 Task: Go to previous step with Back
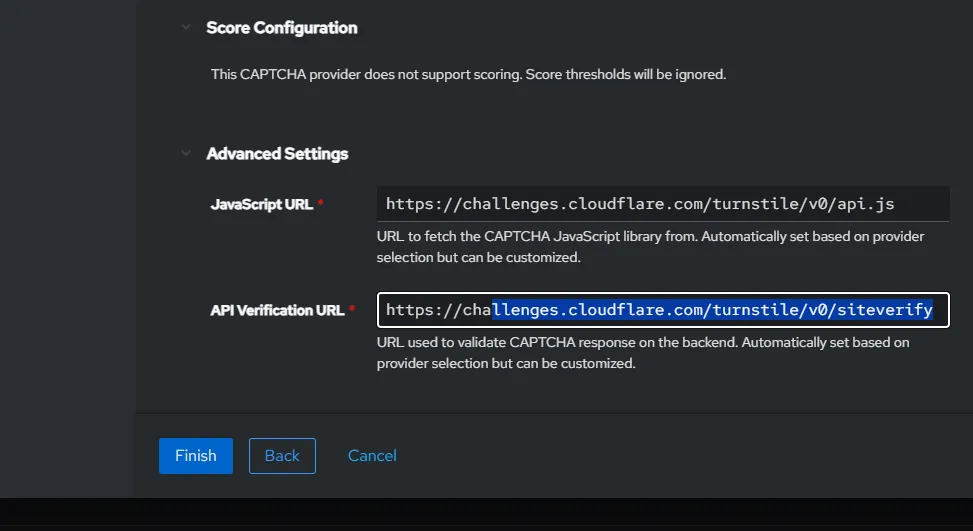(x=282, y=455)
